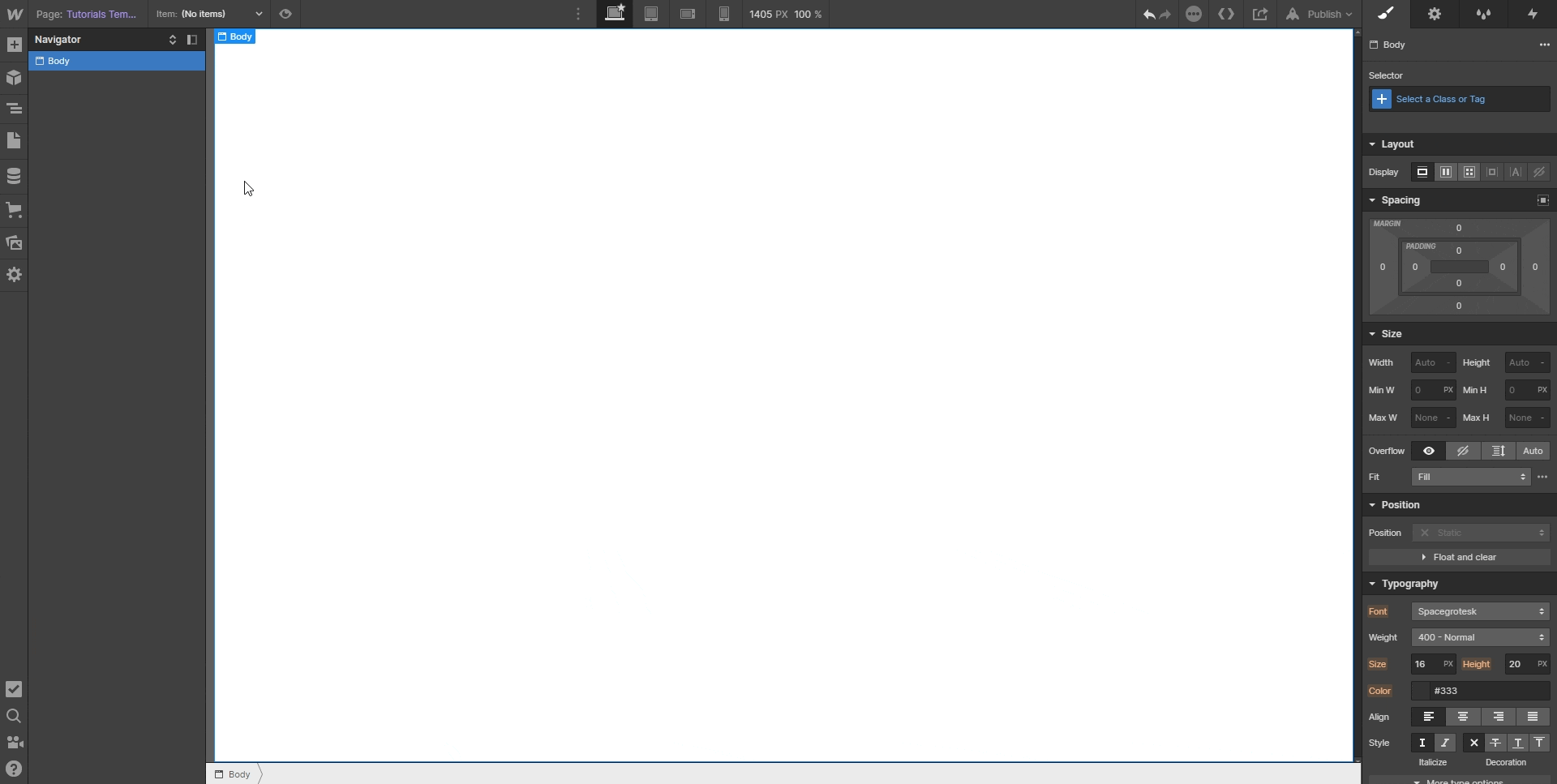The width and height of the screenshot is (1557, 784).
Task: Apply underline decoration
Action: (1518, 743)
